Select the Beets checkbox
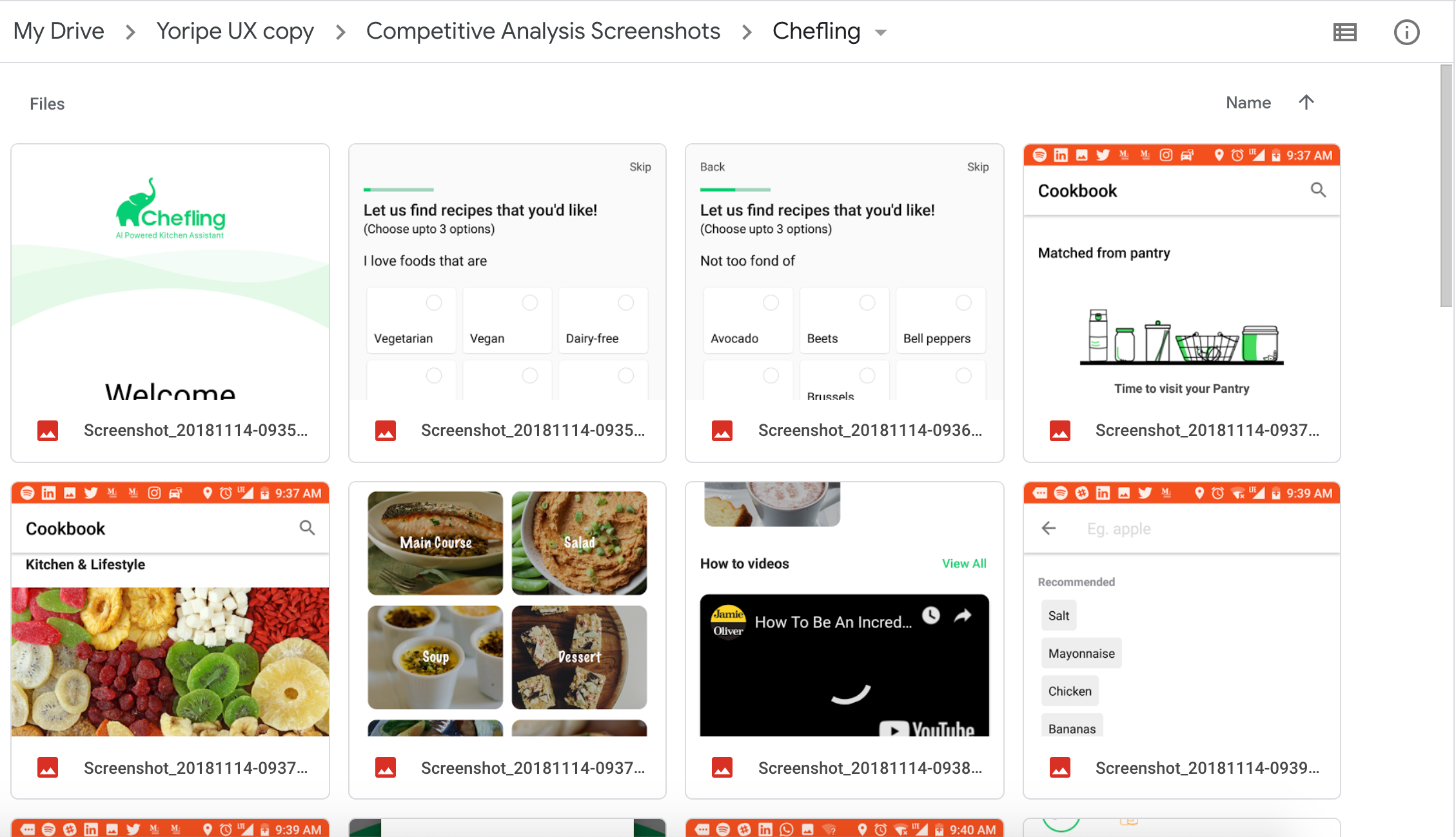Screen dimensions: 1456x837 pos(867,302)
